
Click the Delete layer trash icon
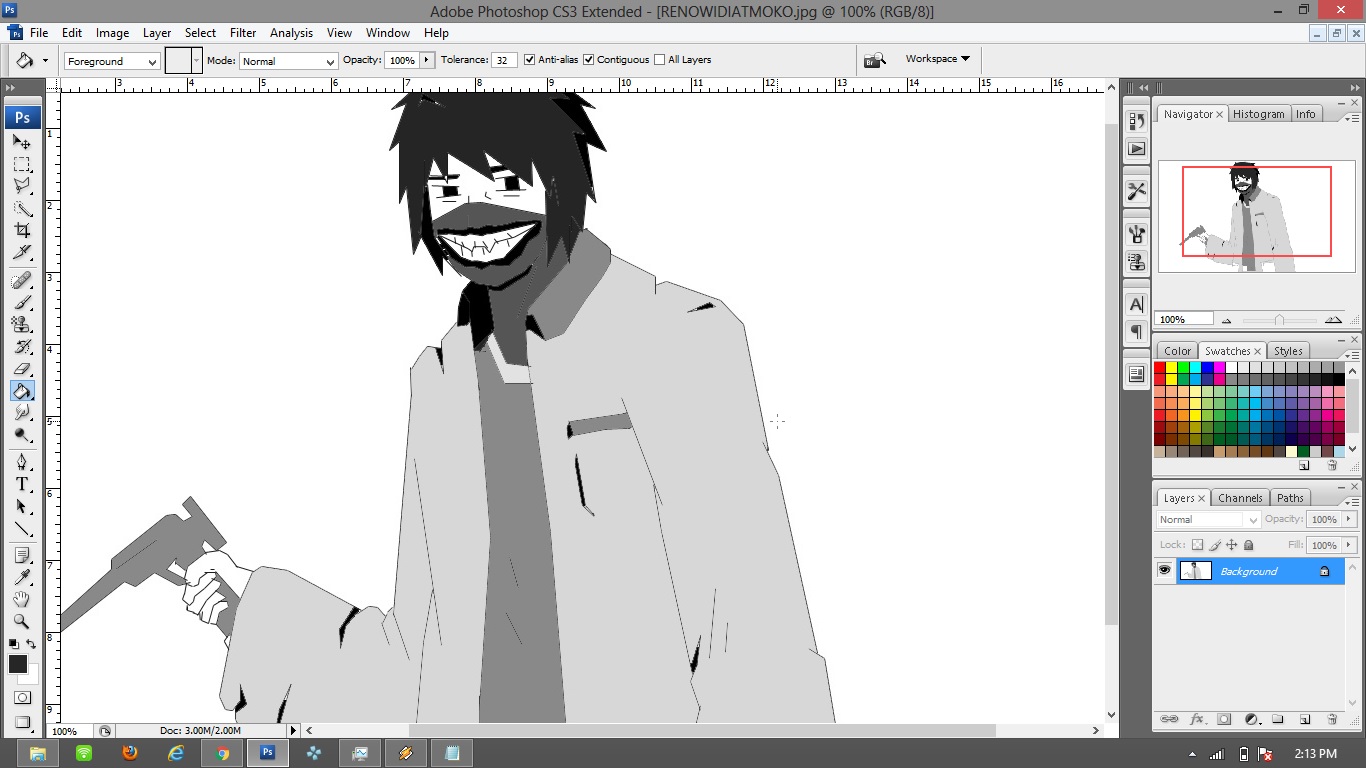[x=1331, y=719]
